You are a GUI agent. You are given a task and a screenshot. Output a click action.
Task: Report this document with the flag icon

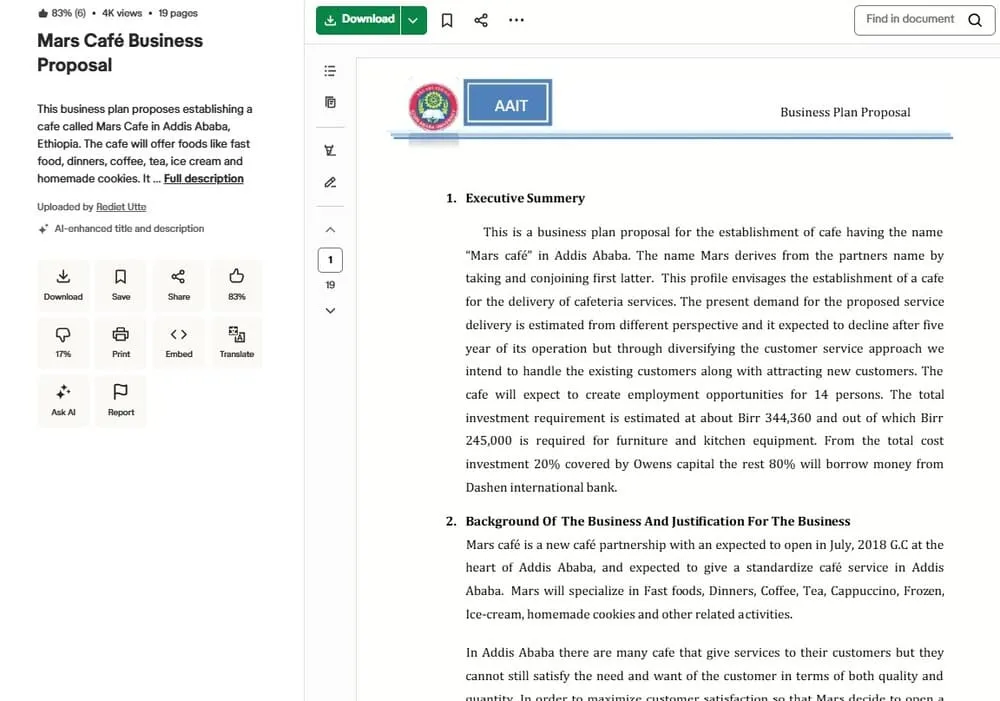tap(121, 399)
